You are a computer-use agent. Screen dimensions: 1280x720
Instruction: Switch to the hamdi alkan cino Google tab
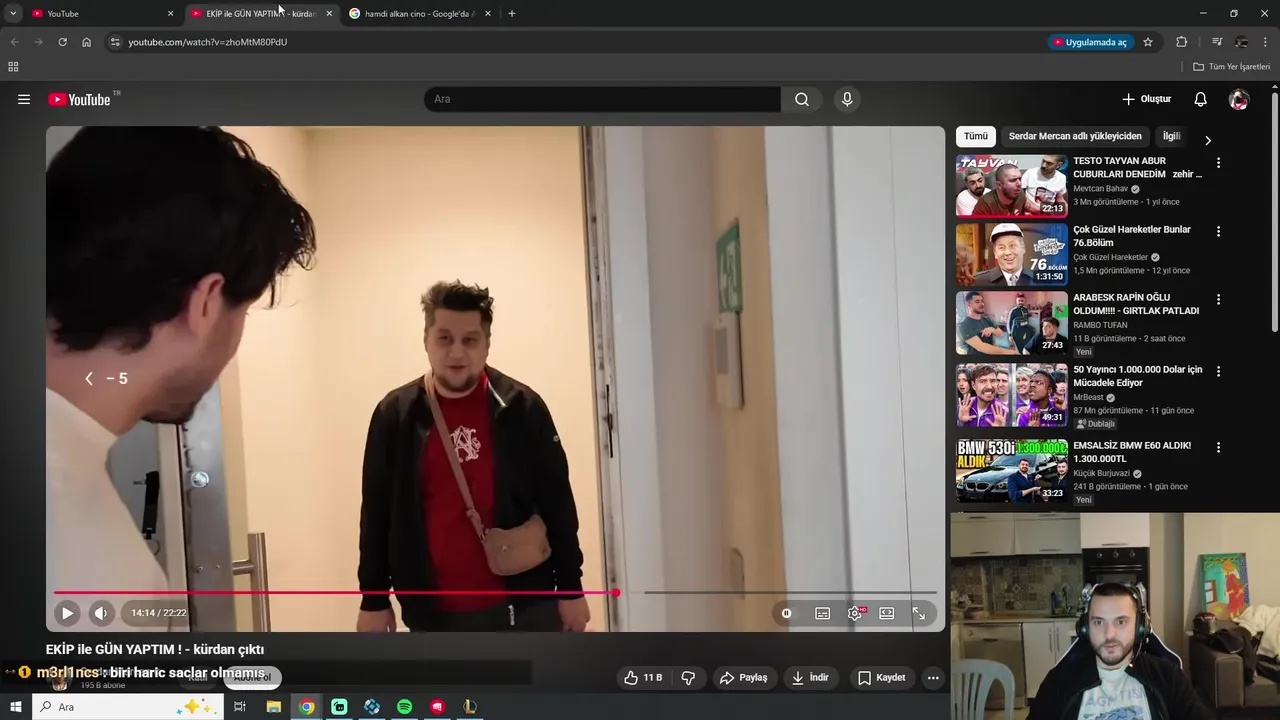(420, 13)
